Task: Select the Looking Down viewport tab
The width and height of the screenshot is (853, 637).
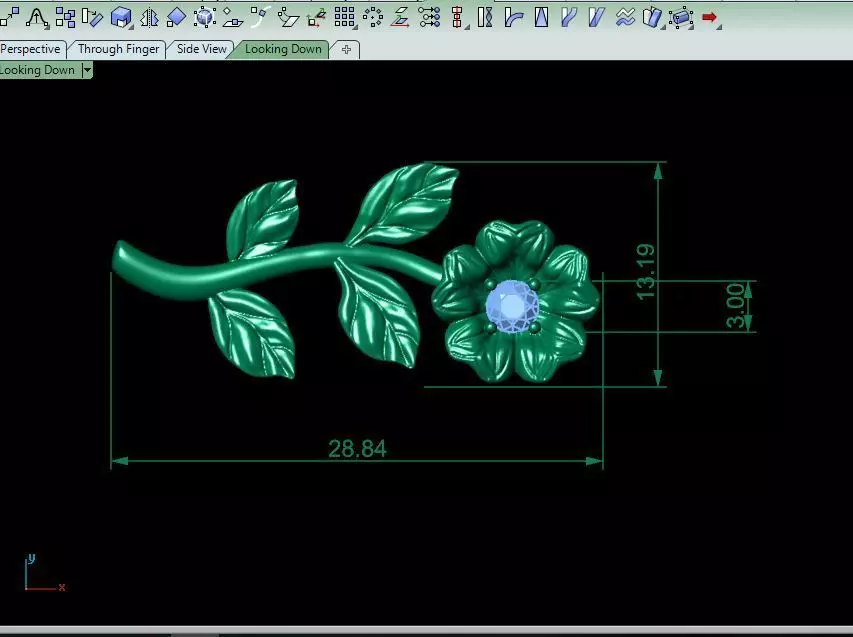Action: click(283, 49)
